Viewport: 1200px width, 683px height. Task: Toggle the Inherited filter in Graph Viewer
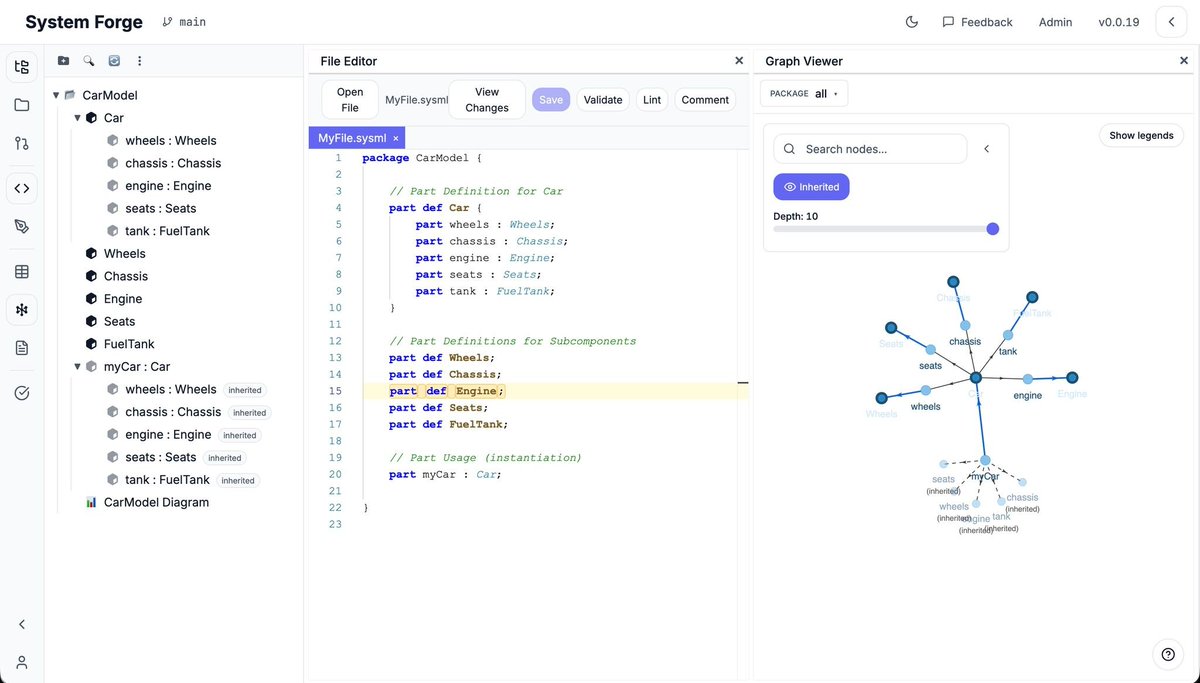tap(811, 186)
